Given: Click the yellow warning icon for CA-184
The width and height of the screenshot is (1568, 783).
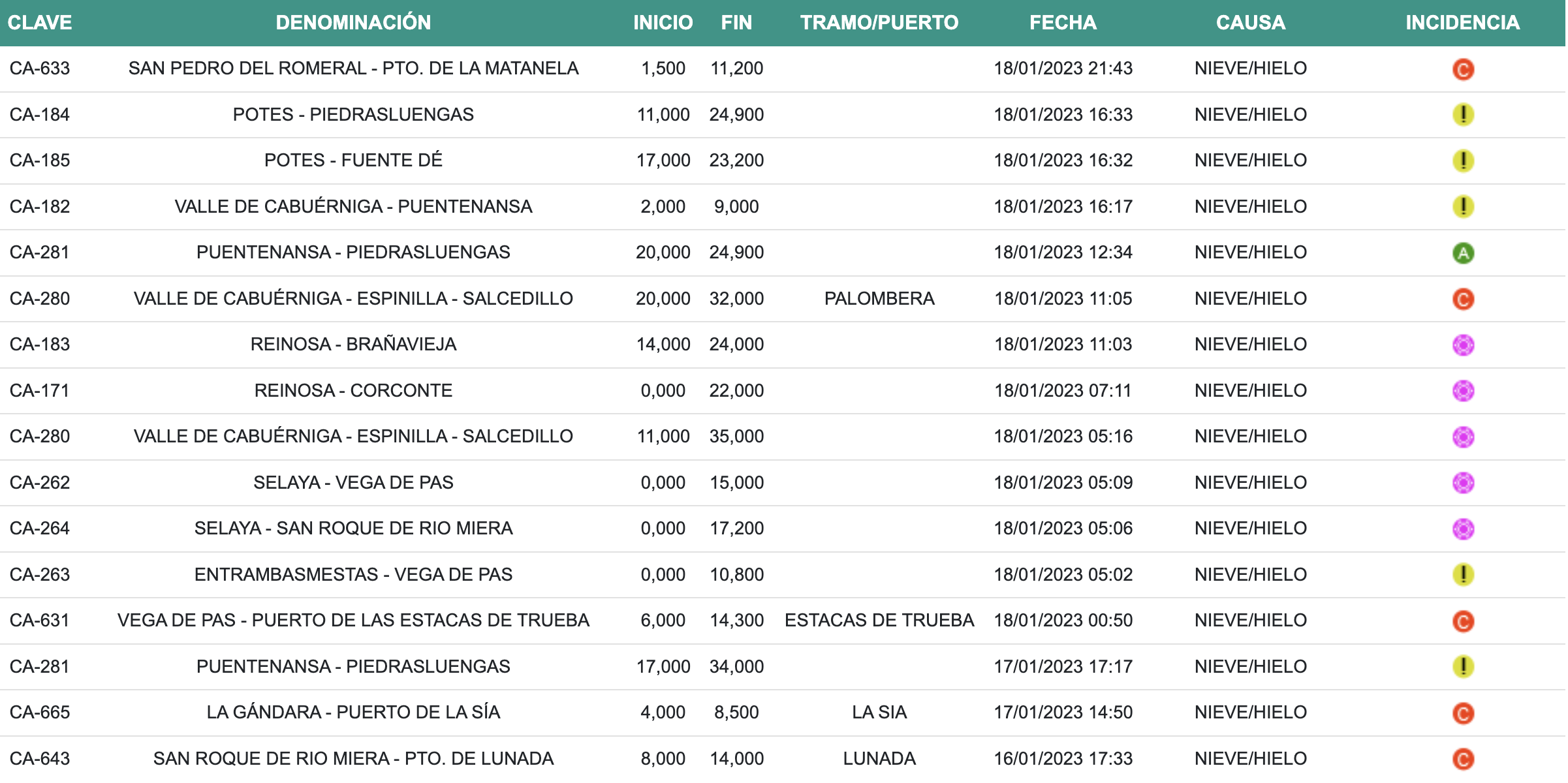Looking at the screenshot, I should pos(1462,115).
